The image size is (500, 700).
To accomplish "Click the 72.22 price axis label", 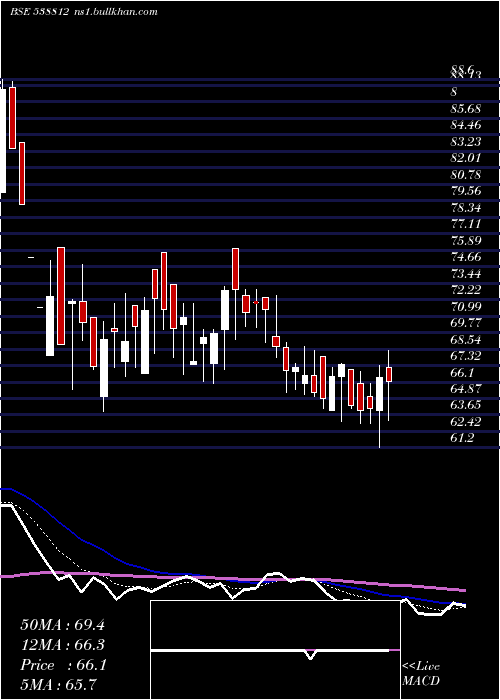I will pos(465,290).
